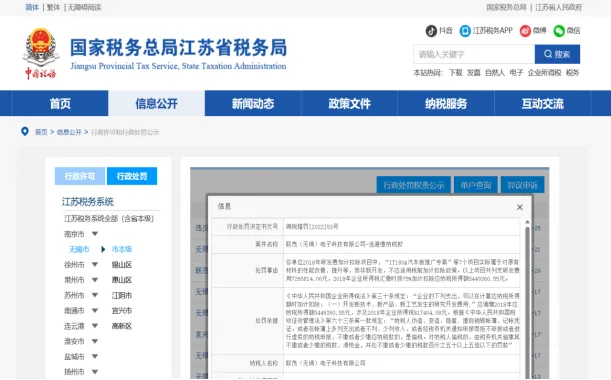Expand the 南通市 dropdown arrow
Viewport: 611px width, 380px height.
pos(95,311)
